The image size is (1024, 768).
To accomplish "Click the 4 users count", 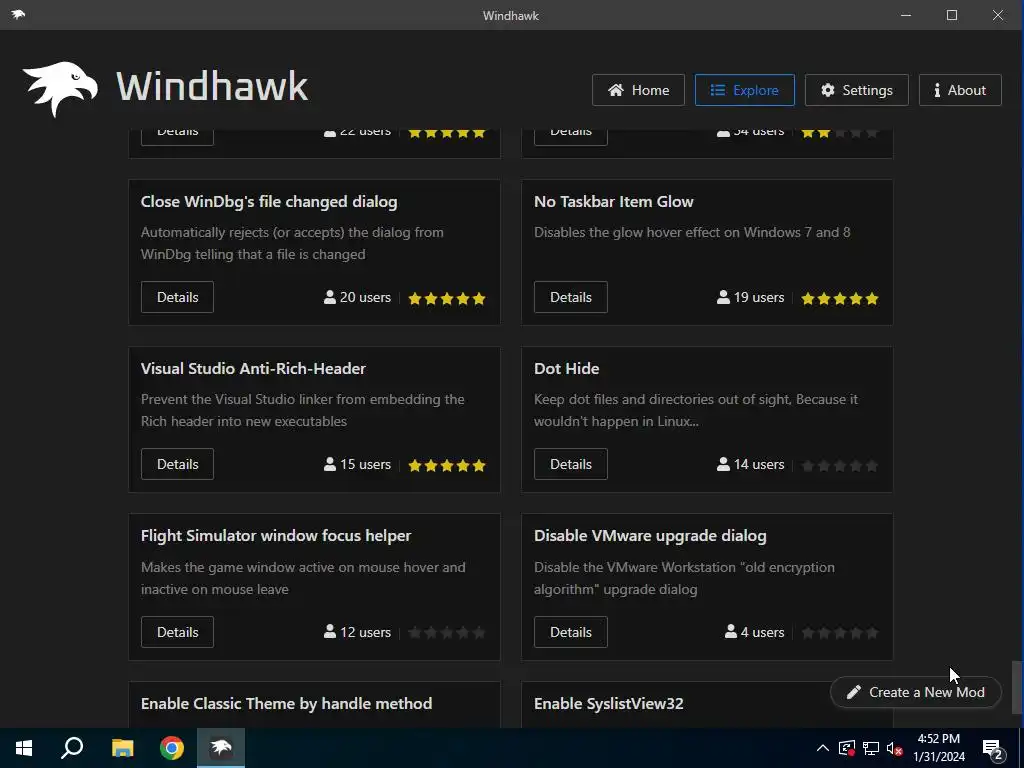I will (x=754, y=632).
